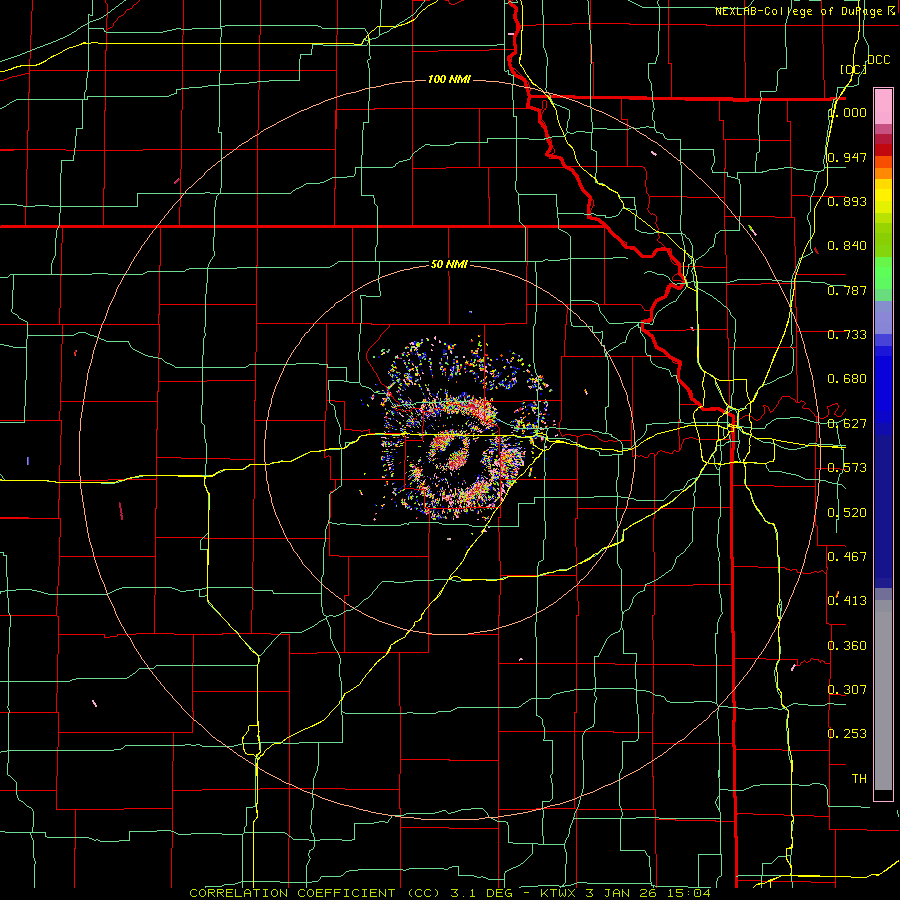The image size is (900, 900).
Task: Click the 0.893 scale value
Action: pos(848,201)
